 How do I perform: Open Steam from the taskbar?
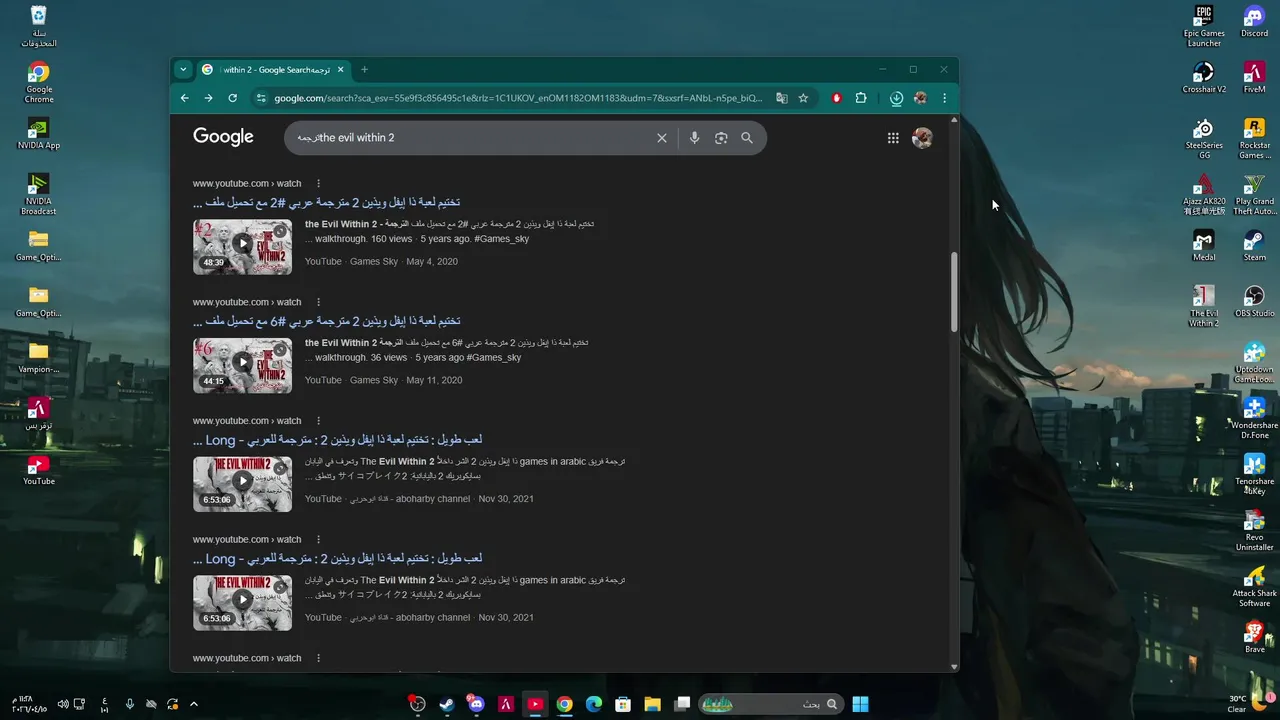point(447,704)
